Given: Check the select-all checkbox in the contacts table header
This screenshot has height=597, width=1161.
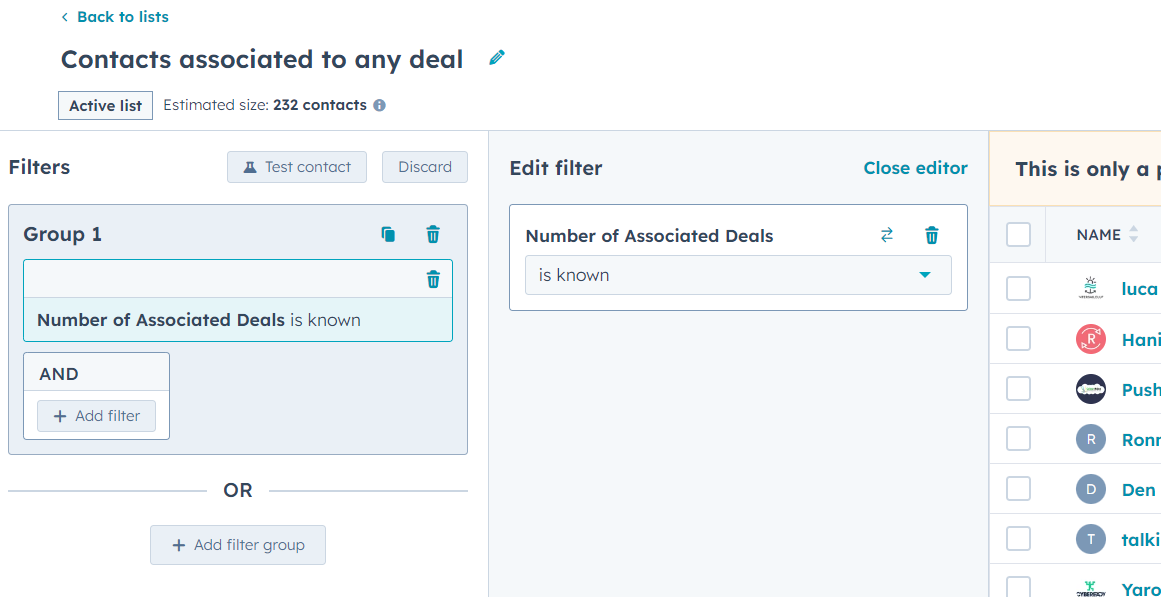Looking at the screenshot, I should 1017,233.
